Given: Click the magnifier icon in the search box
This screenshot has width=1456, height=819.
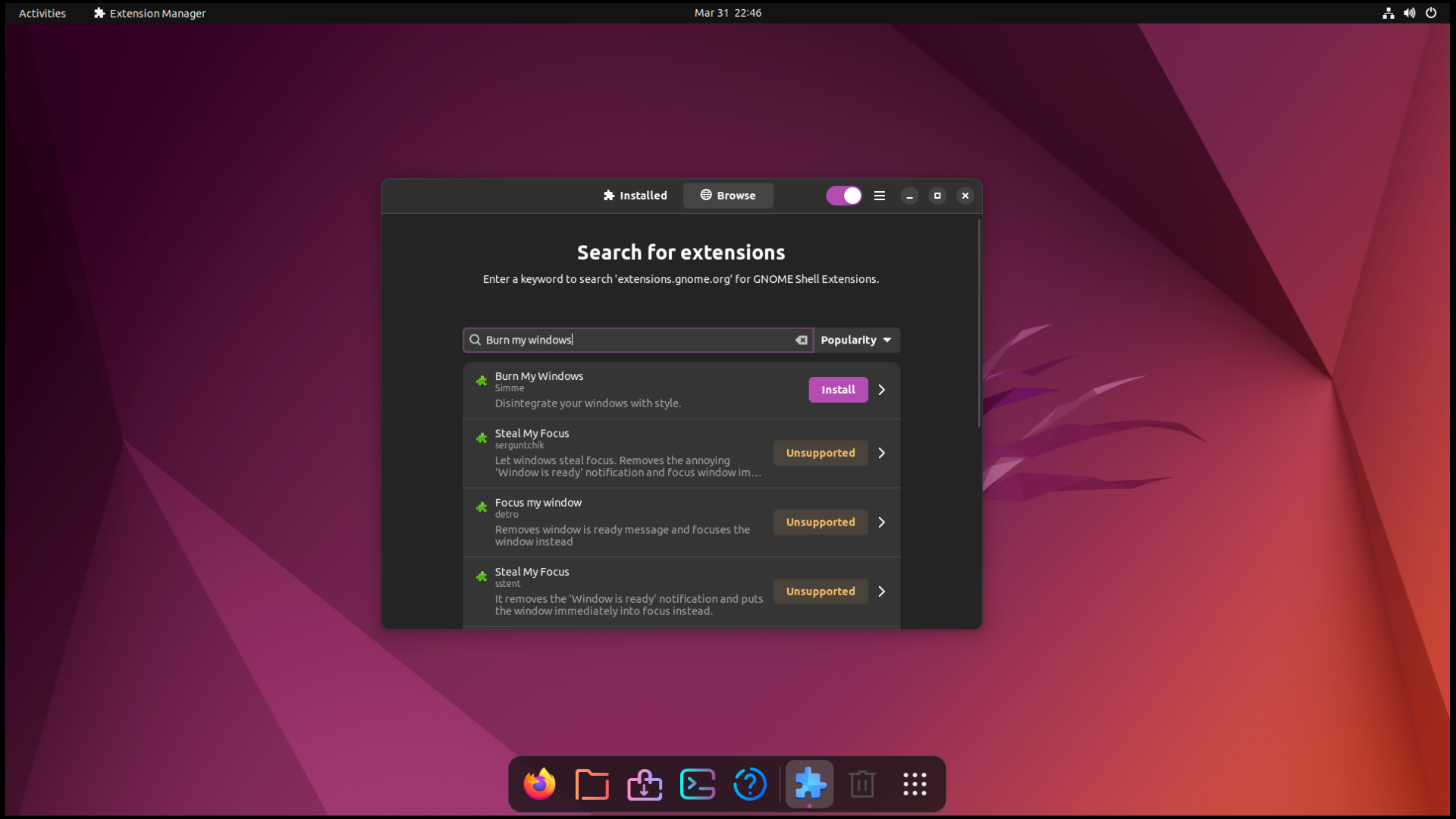Looking at the screenshot, I should [x=475, y=340].
